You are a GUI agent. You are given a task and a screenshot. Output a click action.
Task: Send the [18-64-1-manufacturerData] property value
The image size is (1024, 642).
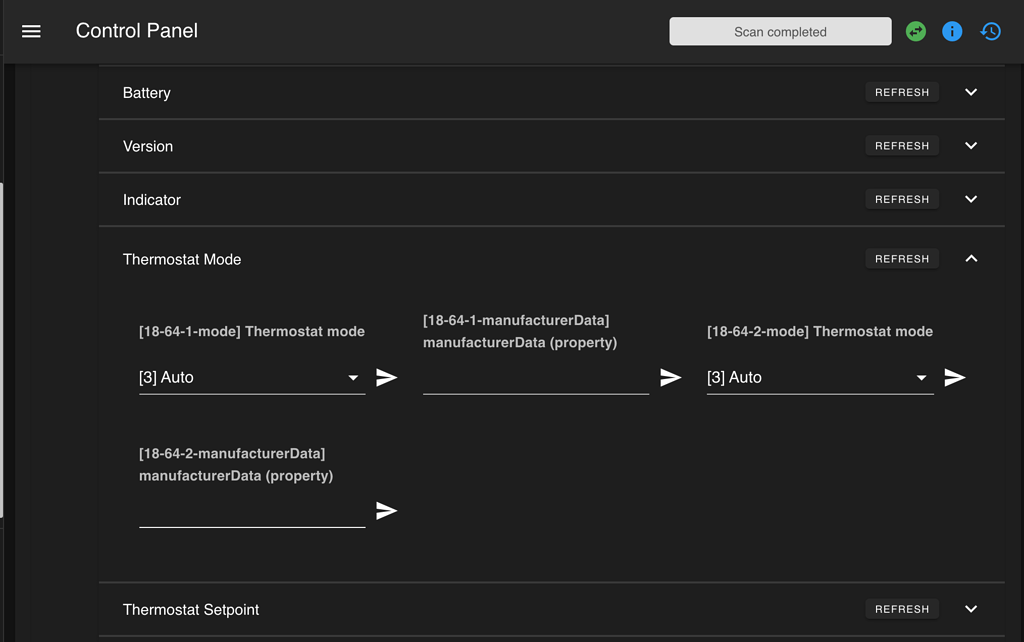point(670,377)
